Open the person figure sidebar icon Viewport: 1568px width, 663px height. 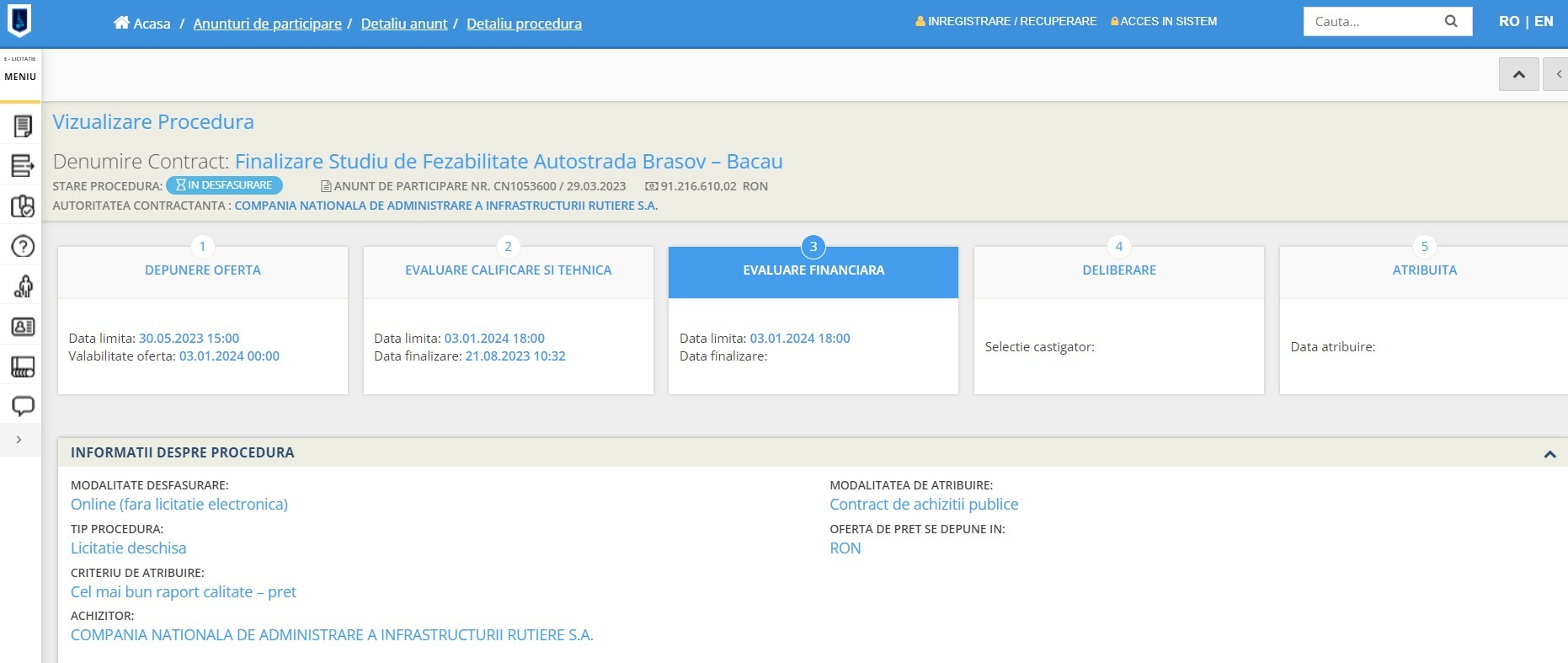click(x=23, y=286)
